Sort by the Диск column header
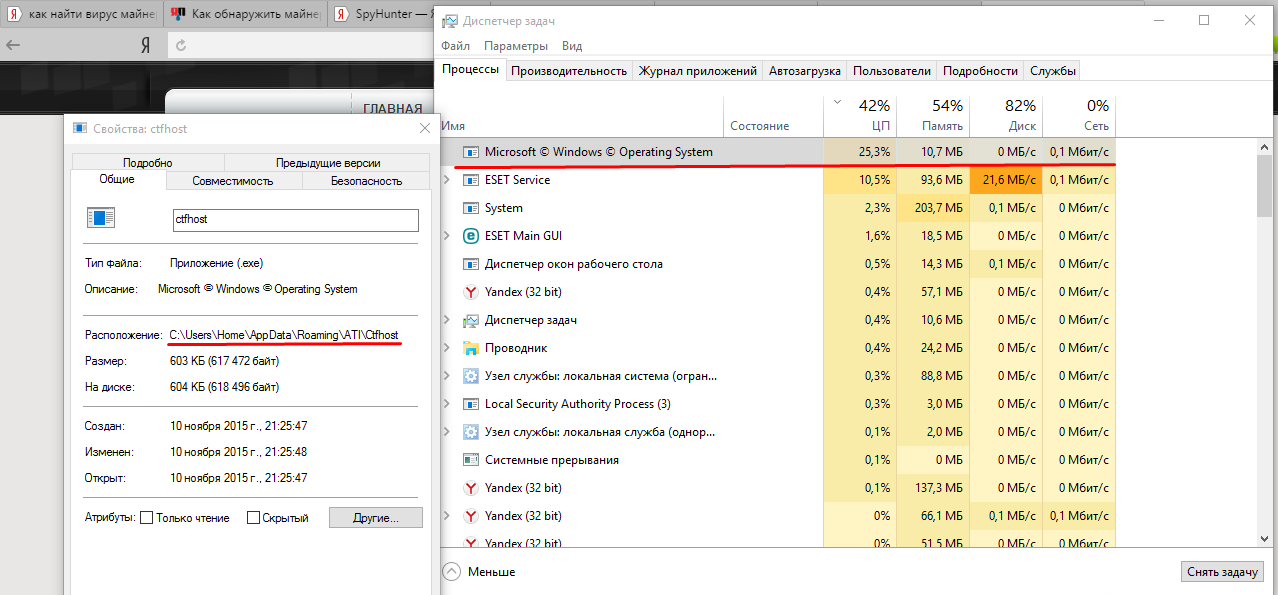Screen dimensions: 1278x595 1006,116
